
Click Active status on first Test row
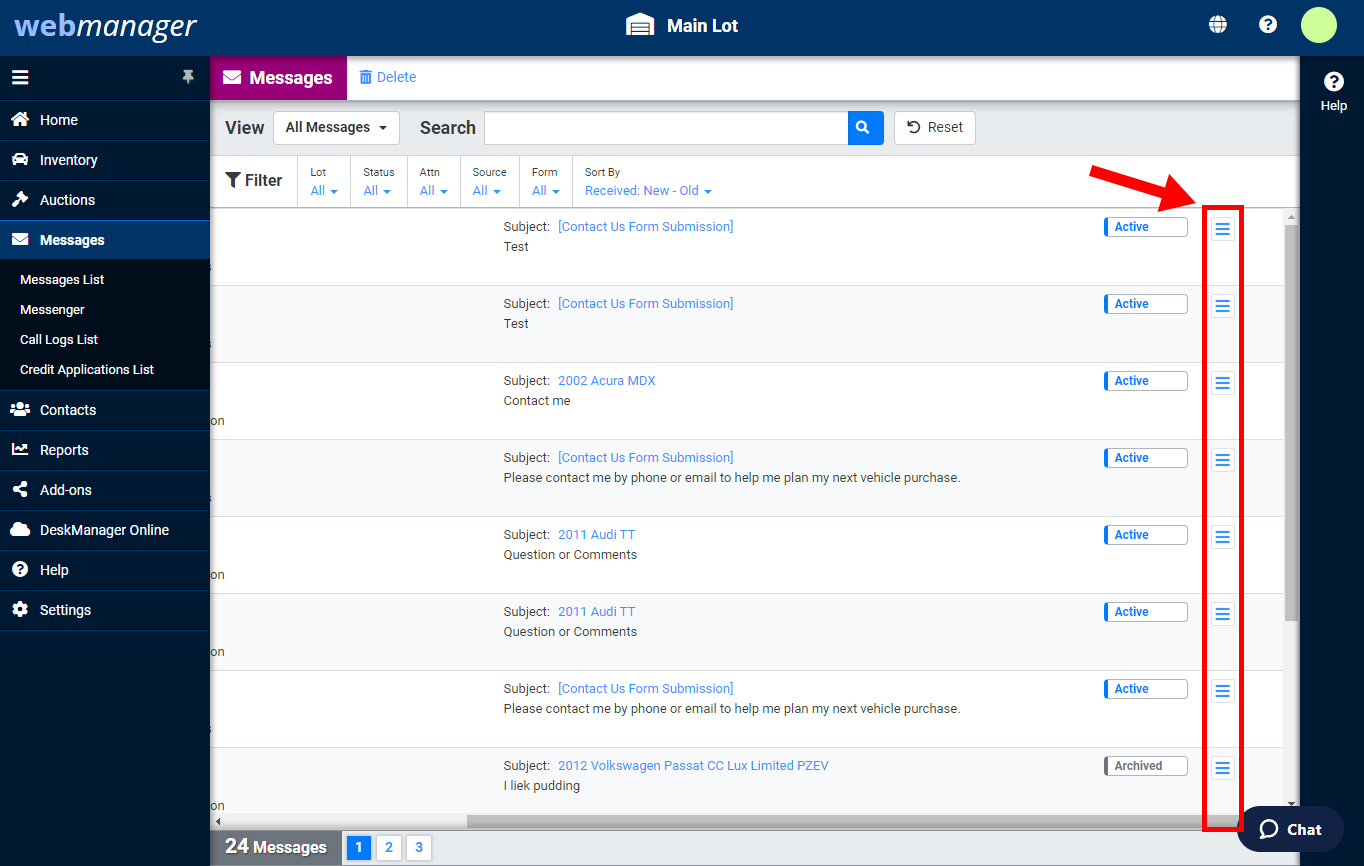(1146, 227)
